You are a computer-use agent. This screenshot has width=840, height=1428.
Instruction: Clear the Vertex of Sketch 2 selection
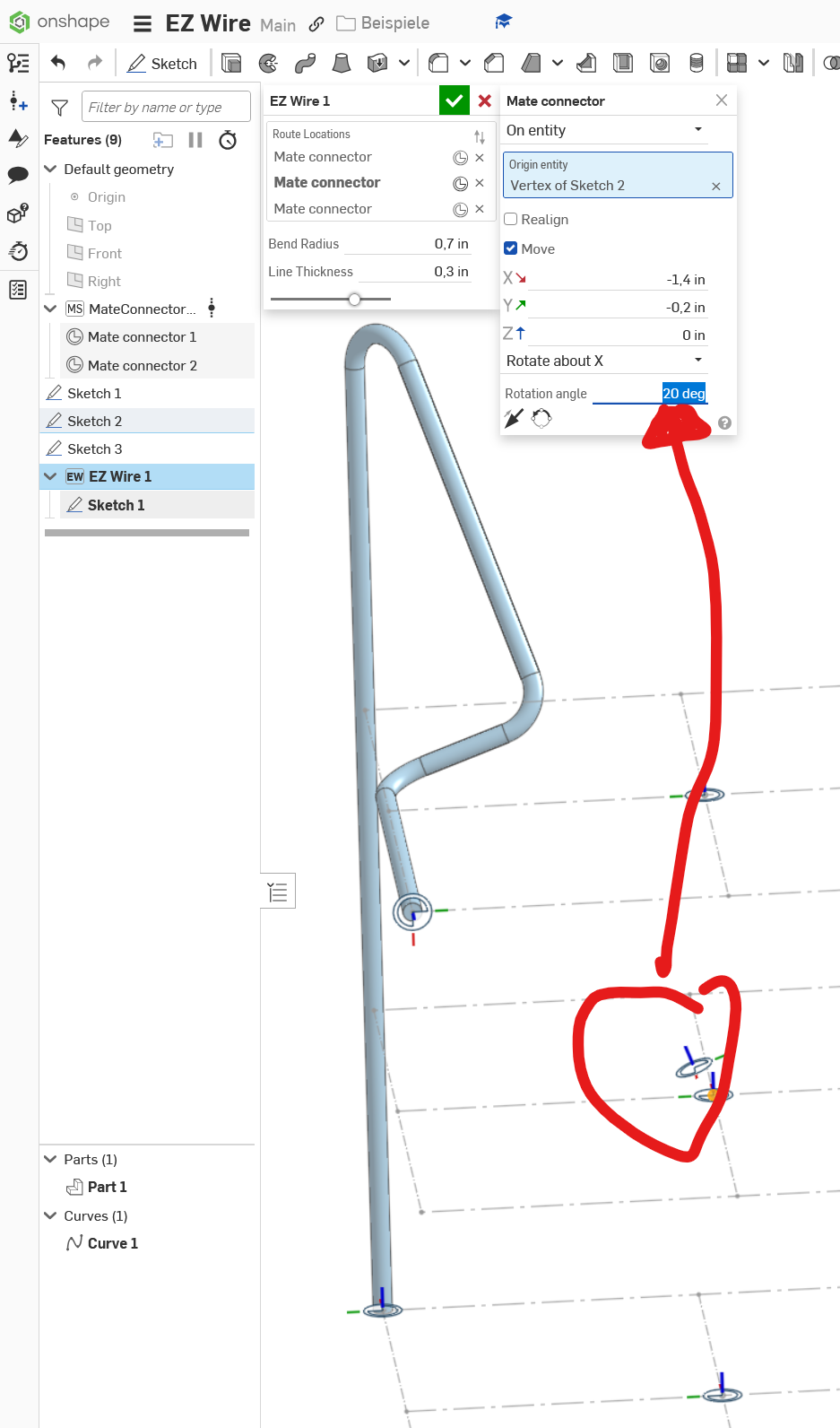tap(716, 186)
